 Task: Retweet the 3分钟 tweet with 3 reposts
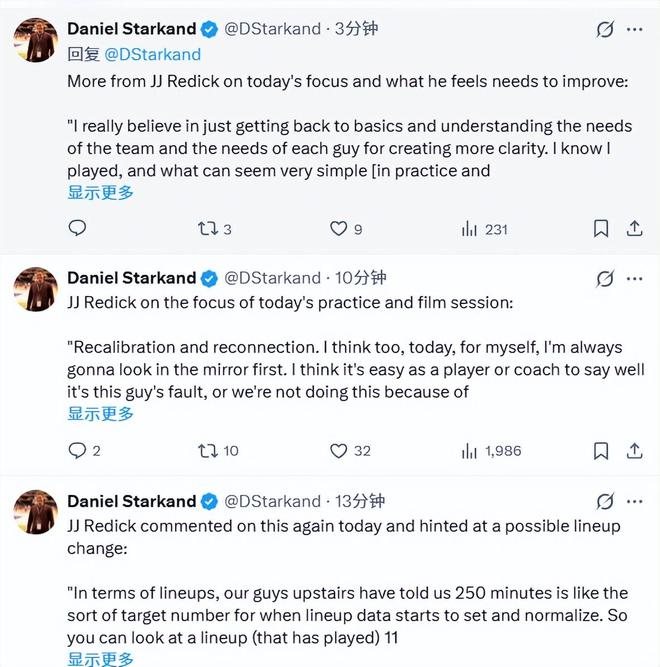207,229
